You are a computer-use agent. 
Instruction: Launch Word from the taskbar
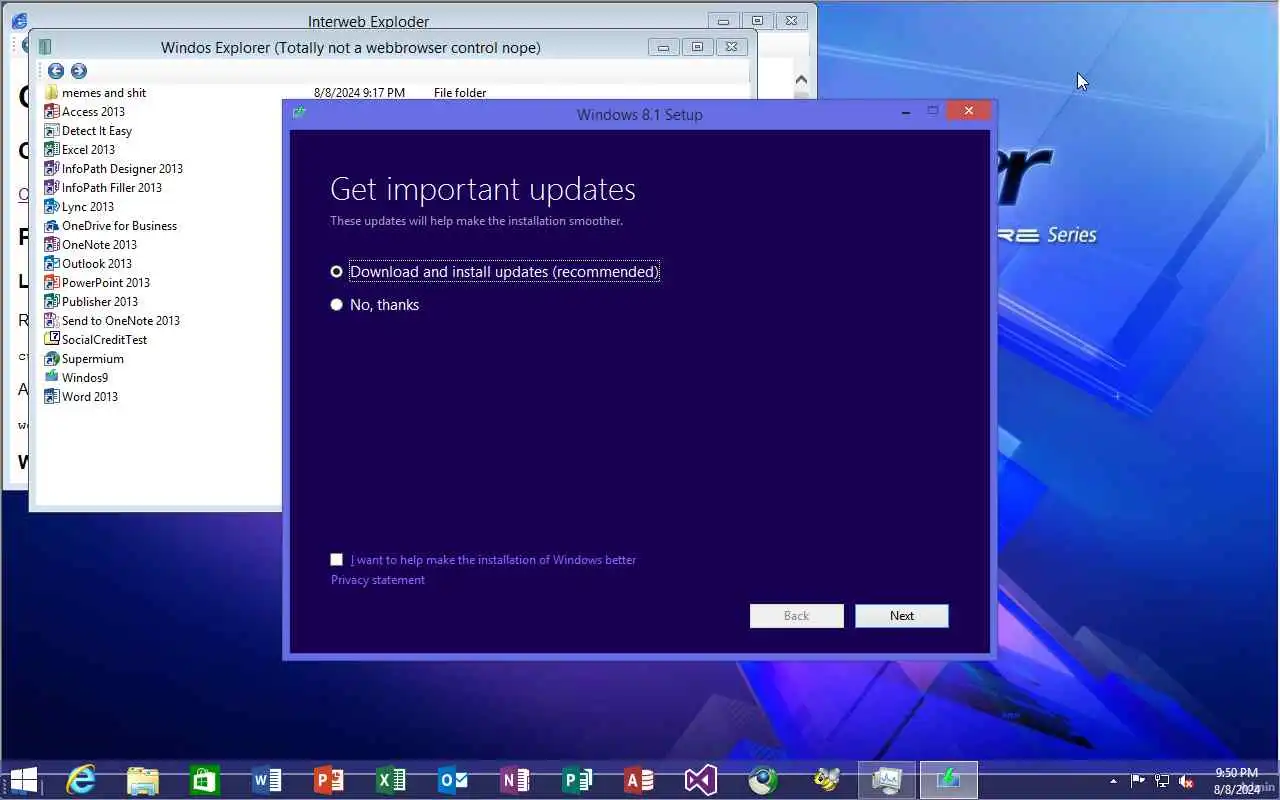click(x=266, y=780)
